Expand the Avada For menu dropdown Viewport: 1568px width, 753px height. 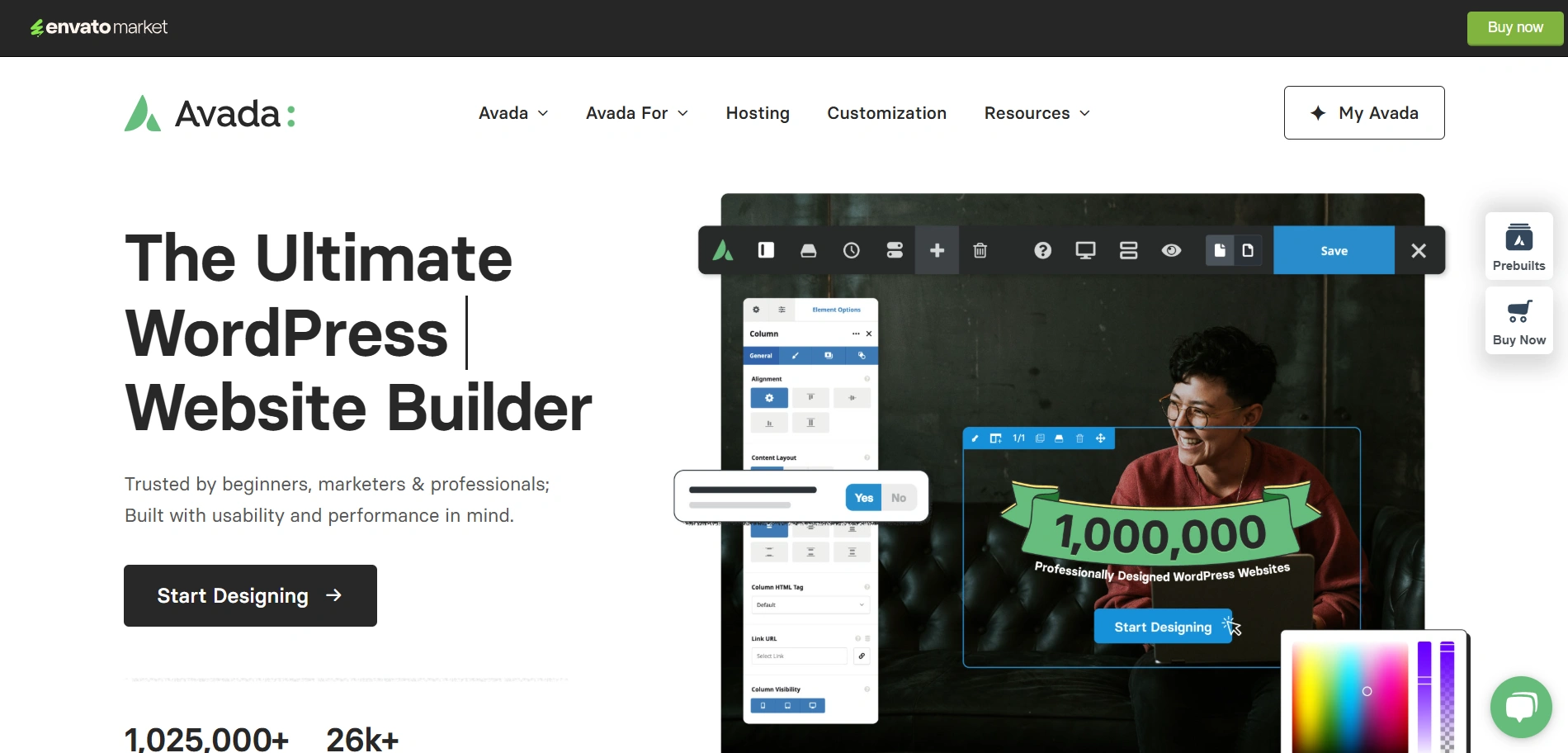[637, 113]
